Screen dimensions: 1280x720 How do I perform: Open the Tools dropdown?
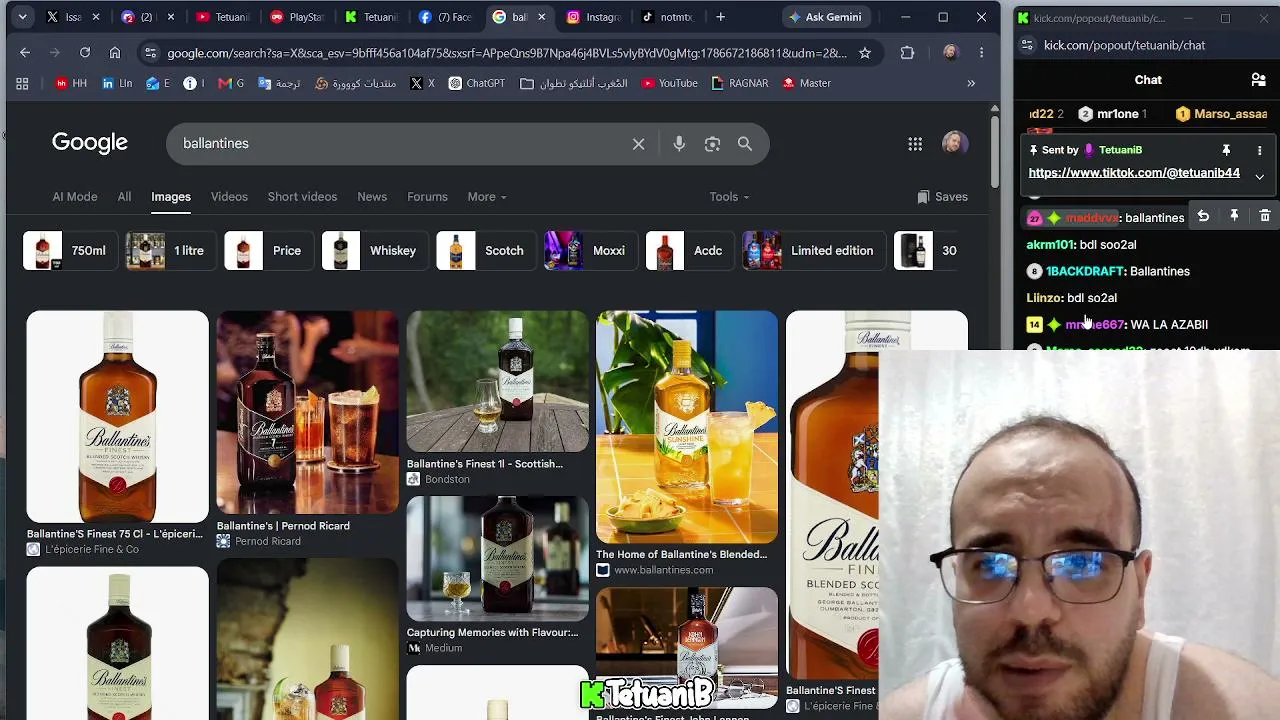click(x=729, y=197)
